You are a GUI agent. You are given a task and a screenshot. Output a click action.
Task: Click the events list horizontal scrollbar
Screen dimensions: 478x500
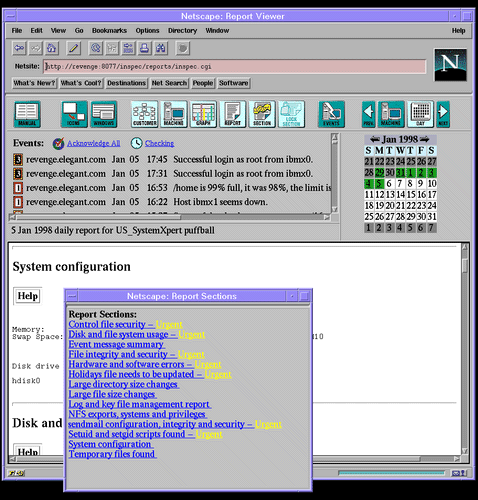[x=170, y=217]
